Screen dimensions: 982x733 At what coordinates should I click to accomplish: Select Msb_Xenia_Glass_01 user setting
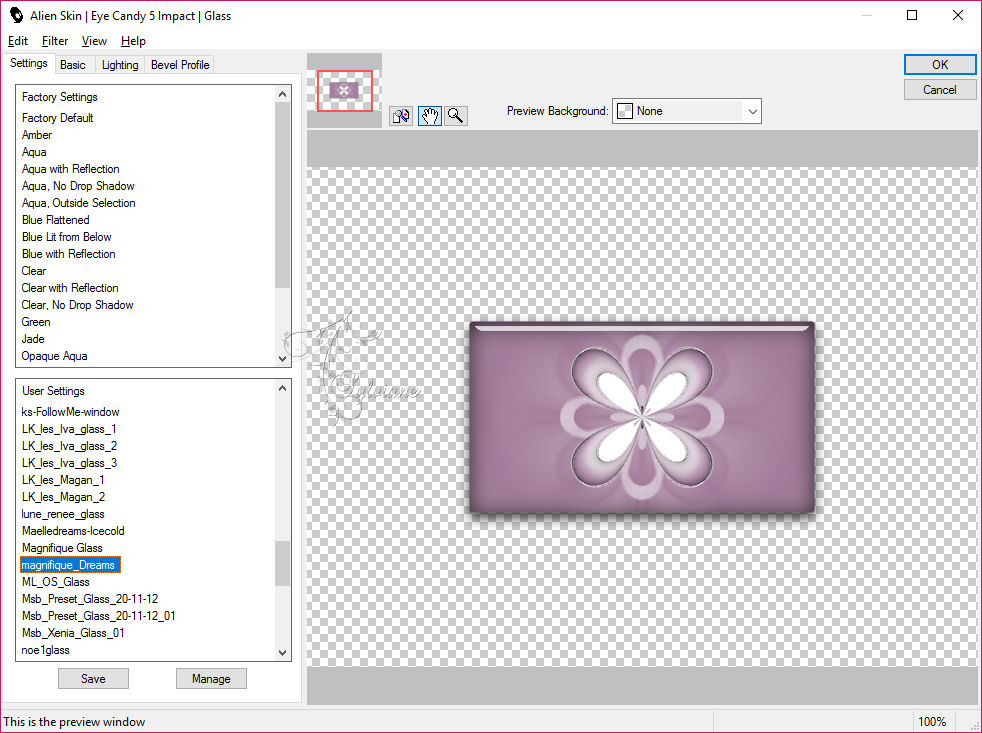coord(73,633)
